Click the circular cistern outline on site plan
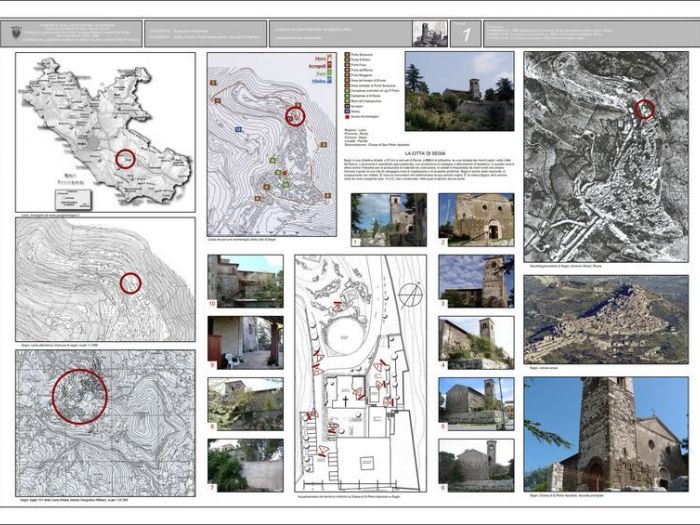This screenshot has width=700, height=525. coord(346,335)
